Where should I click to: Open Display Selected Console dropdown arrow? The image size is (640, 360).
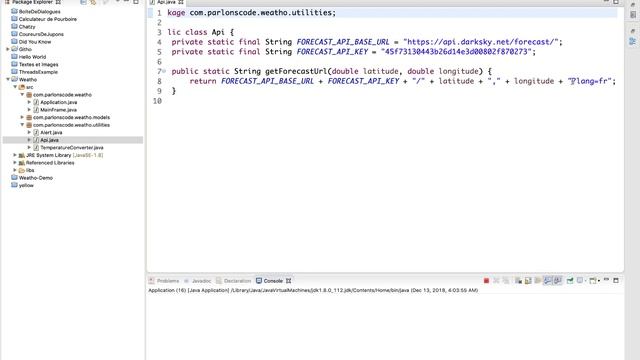coord(586,281)
